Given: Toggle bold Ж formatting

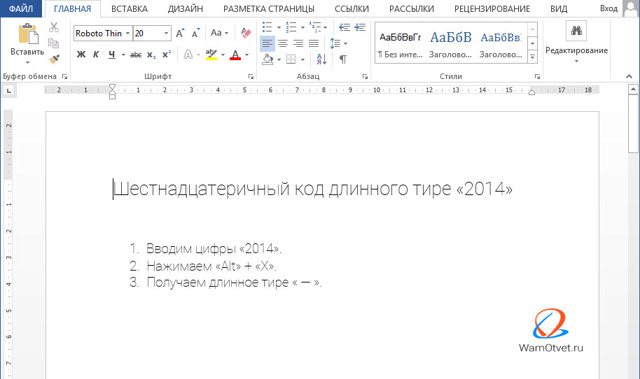Looking at the screenshot, I should pyautogui.click(x=81, y=55).
